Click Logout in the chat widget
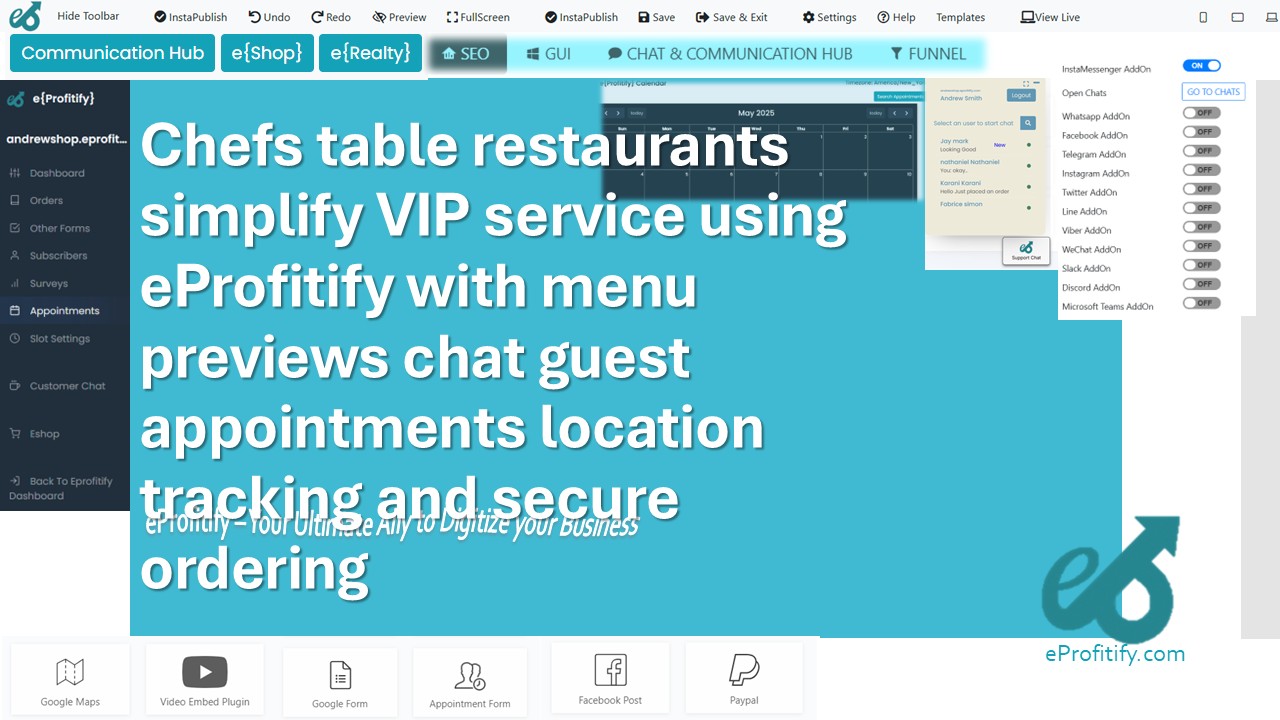Image resolution: width=1280 pixels, height=720 pixels. 1020,94
